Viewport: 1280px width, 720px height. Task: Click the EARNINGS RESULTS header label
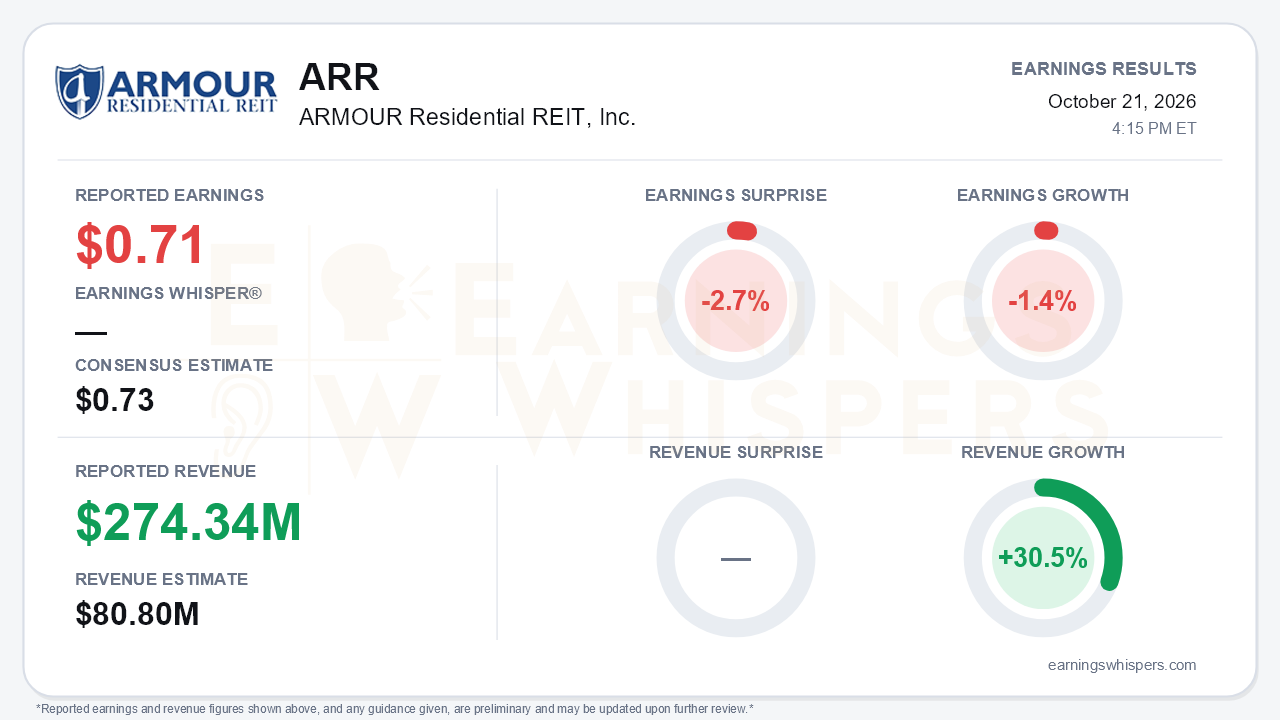1104,69
